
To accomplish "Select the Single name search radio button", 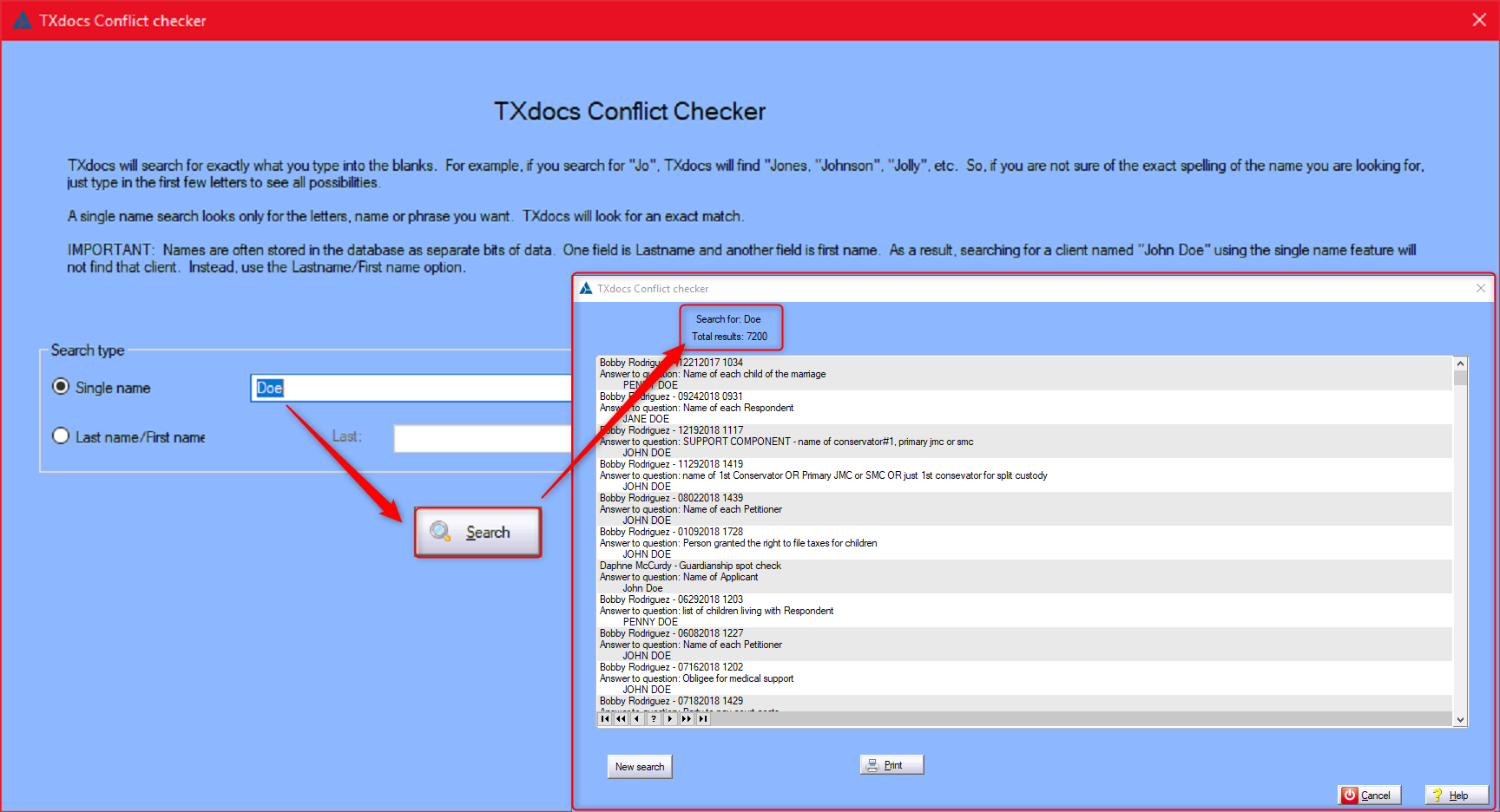I will pyautogui.click(x=61, y=387).
